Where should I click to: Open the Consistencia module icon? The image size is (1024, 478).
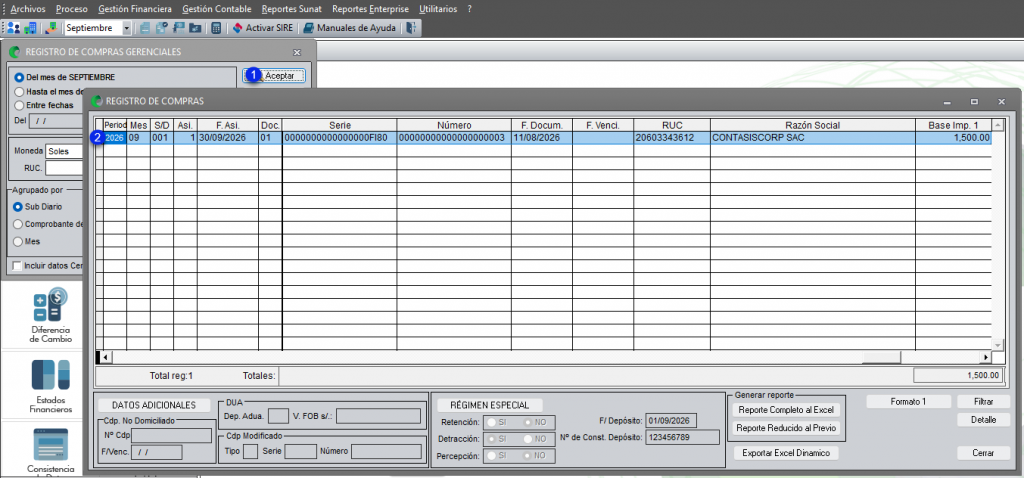click(50, 451)
